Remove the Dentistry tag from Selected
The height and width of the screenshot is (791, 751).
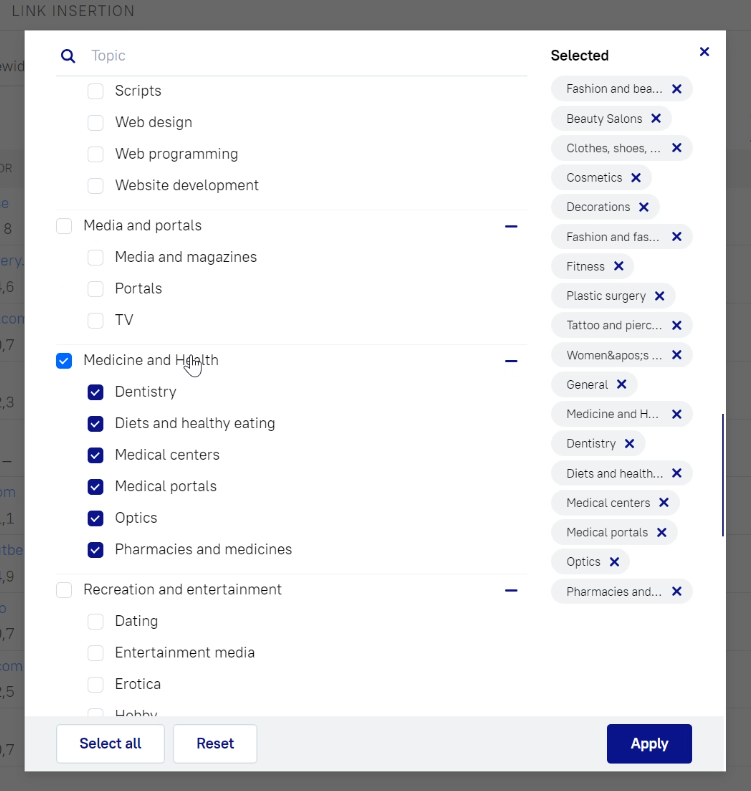point(629,443)
